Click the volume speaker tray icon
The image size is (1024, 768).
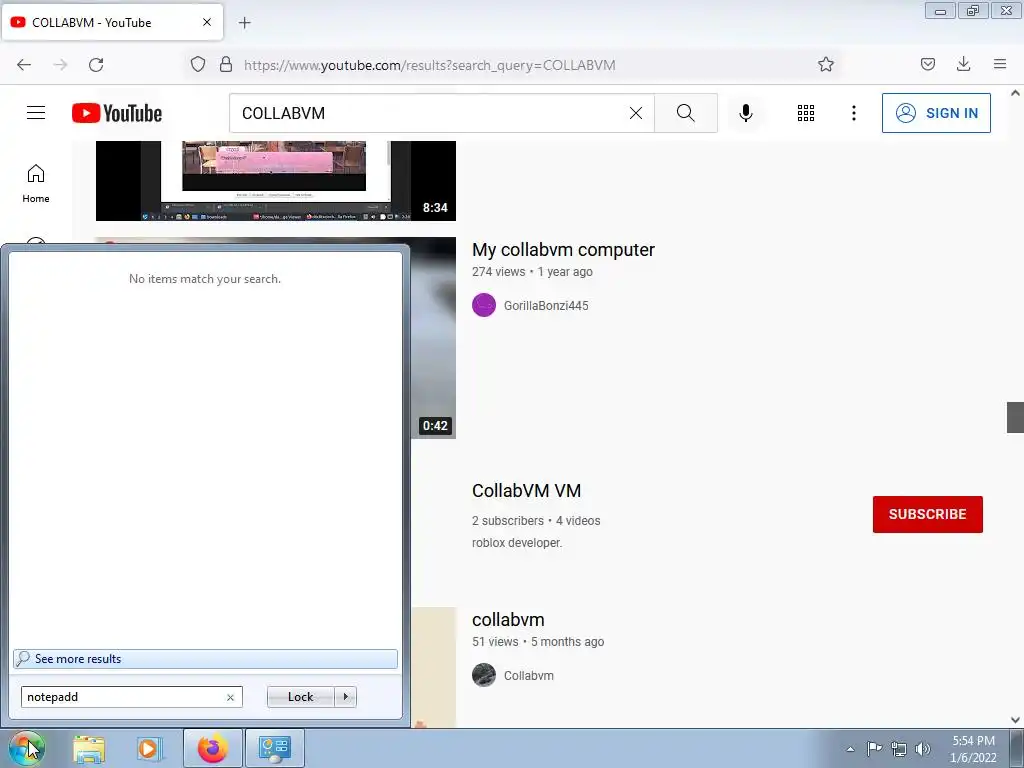pos(923,749)
